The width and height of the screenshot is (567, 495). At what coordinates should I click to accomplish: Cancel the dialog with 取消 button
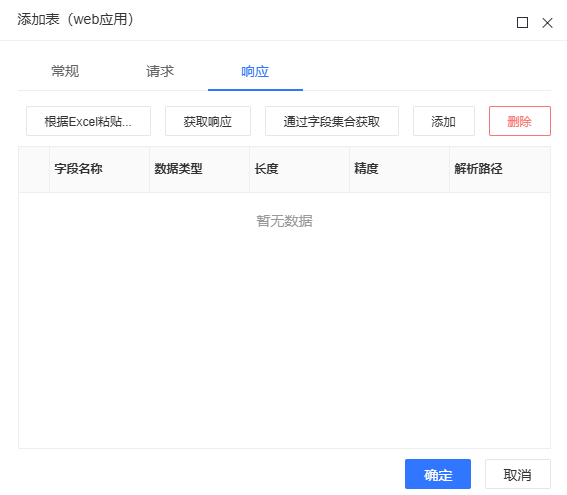click(x=518, y=474)
